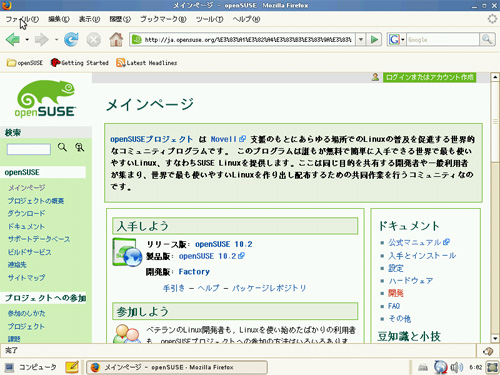The image size is (500, 375).
Task: Open sidebar サイトマップ link
Action: pyautogui.click(x=26, y=277)
